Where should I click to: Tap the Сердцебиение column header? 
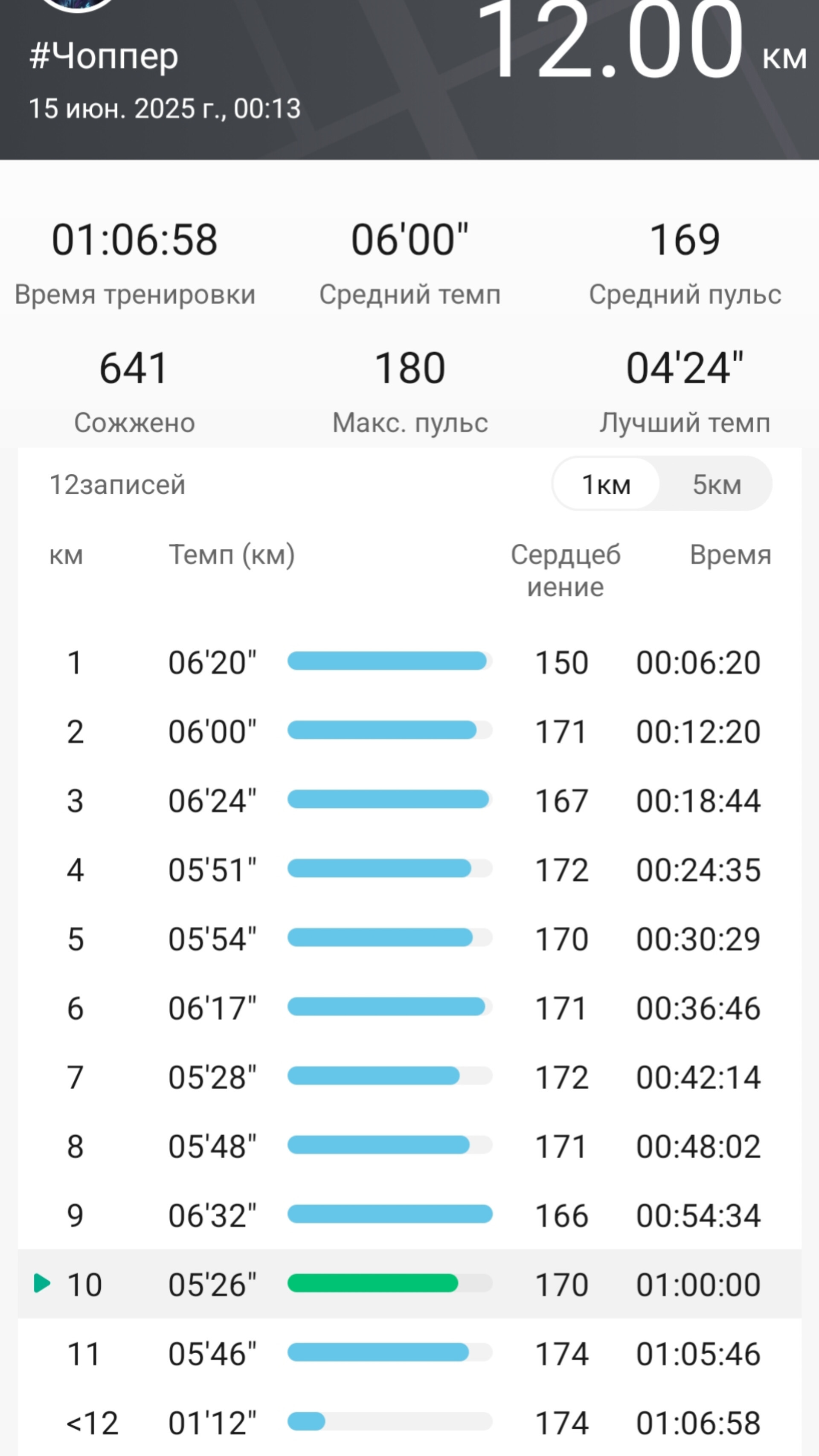coord(566,571)
